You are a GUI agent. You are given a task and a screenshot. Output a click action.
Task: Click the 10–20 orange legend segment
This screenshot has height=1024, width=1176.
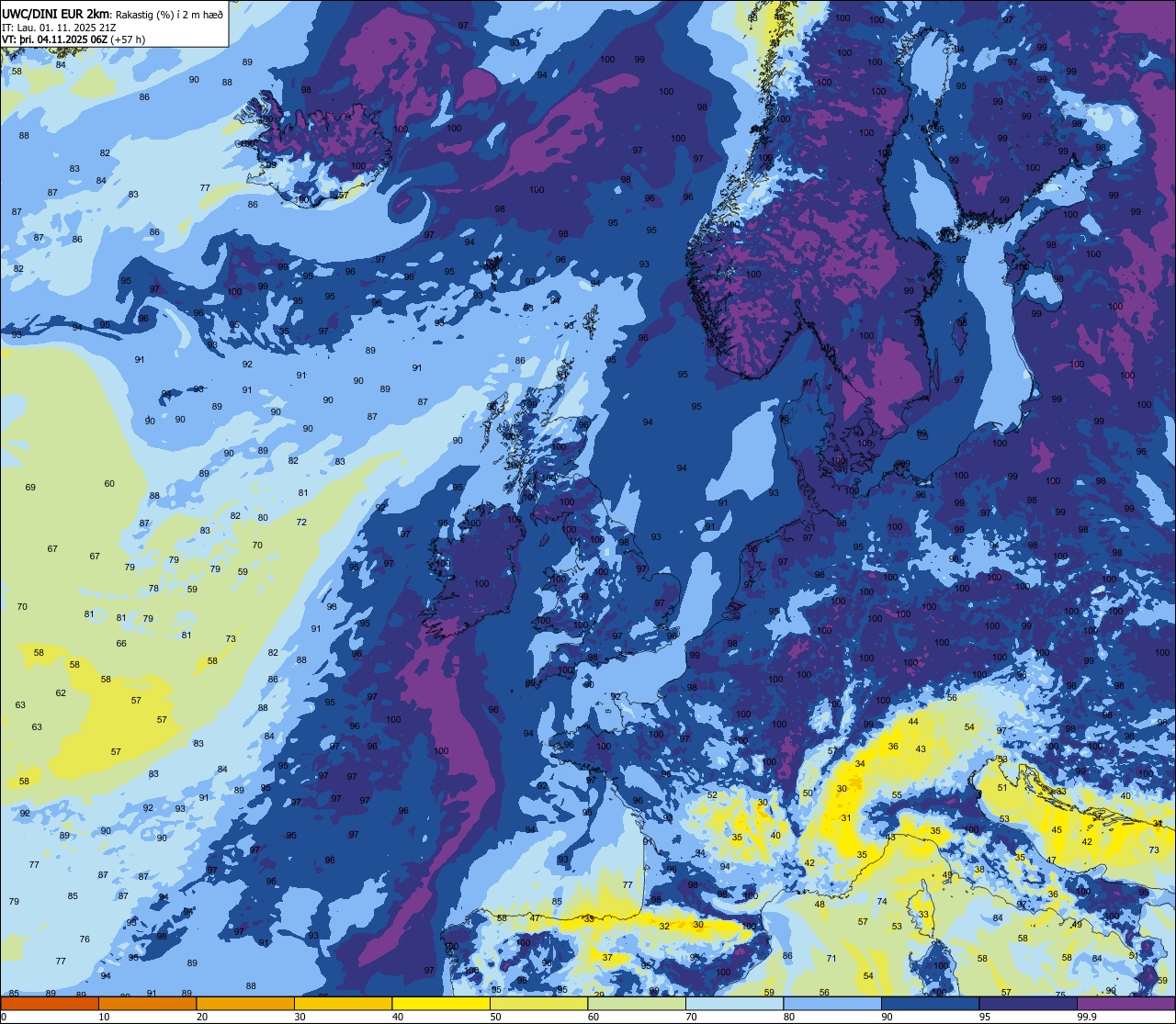coord(147,1004)
